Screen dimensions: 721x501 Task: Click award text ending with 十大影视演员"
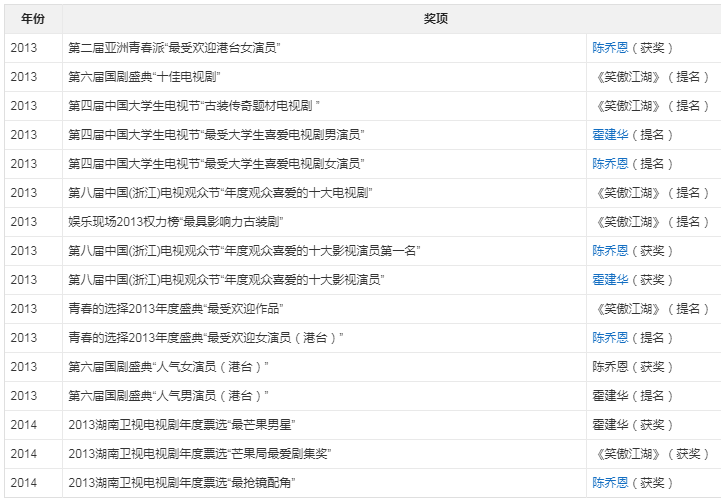(x=226, y=279)
